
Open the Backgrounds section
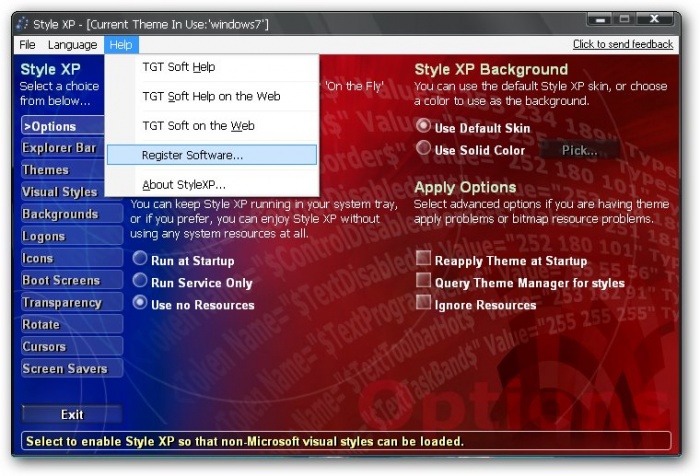coord(72,214)
